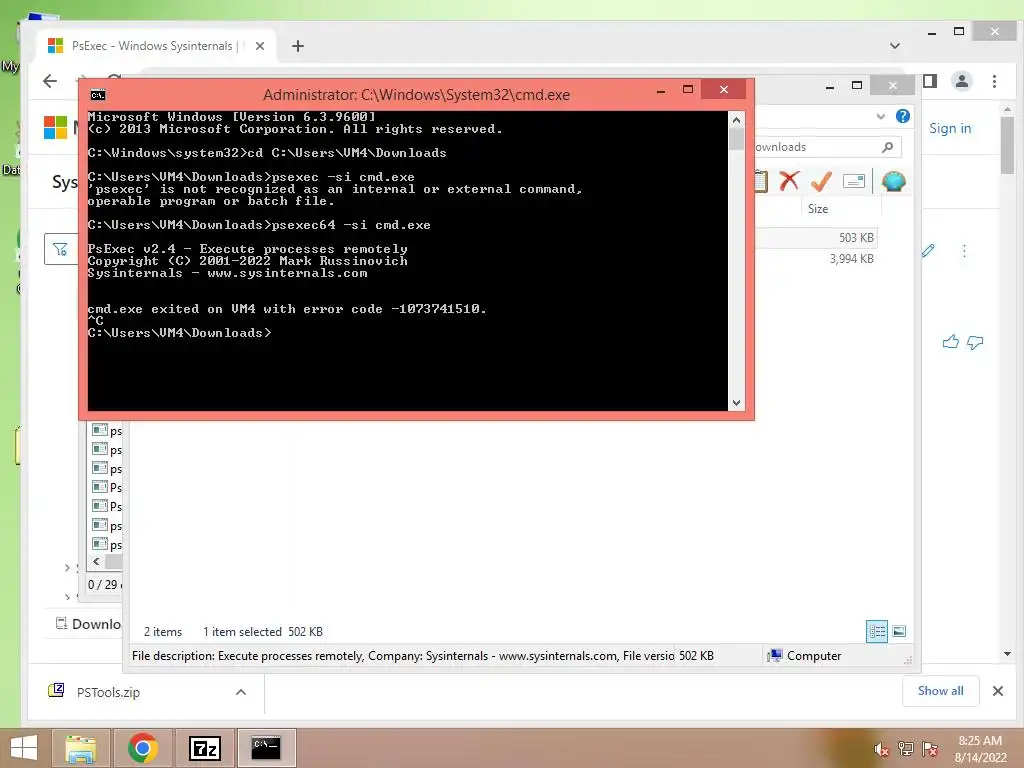Click the '0 / 29' status in 7-Zip
1024x768 pixels.
[x=103, y=584]
